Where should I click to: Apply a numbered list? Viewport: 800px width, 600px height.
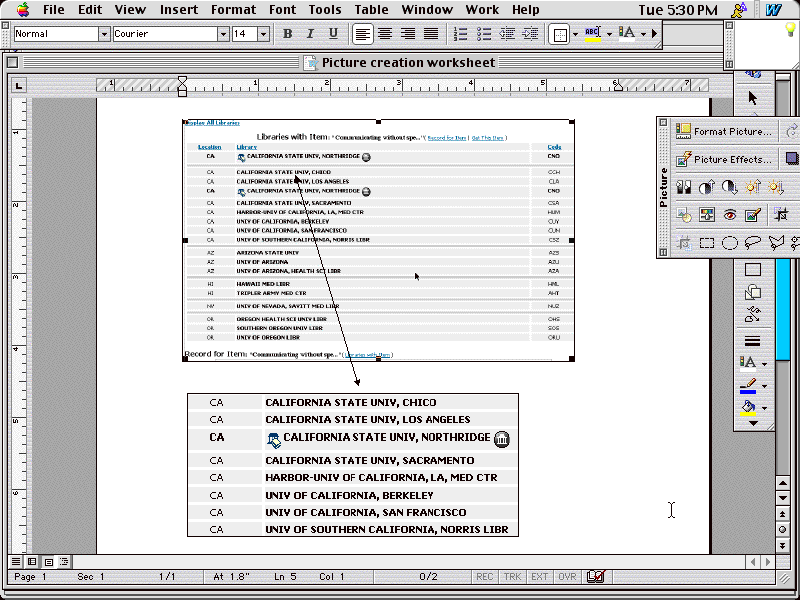pos(460,34)
